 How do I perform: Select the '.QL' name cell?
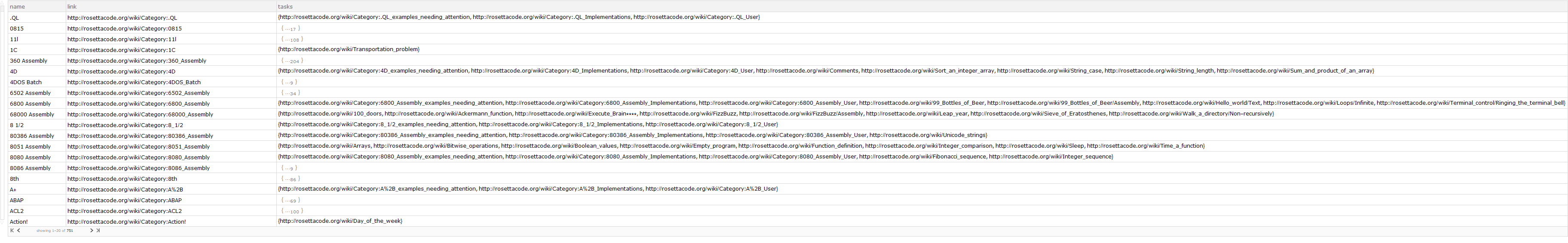(x=37, y=18)
